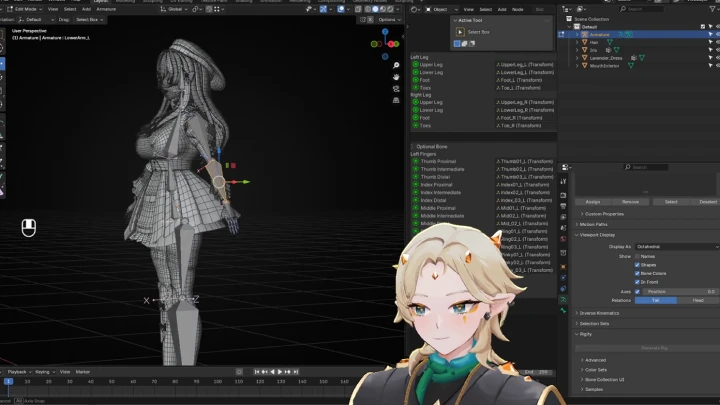The height and width of the screenshot is (405, 720).
Task: Click the Select Box tool icon in Active Tool
Action: pyautogui.click(x=460, y=32)
